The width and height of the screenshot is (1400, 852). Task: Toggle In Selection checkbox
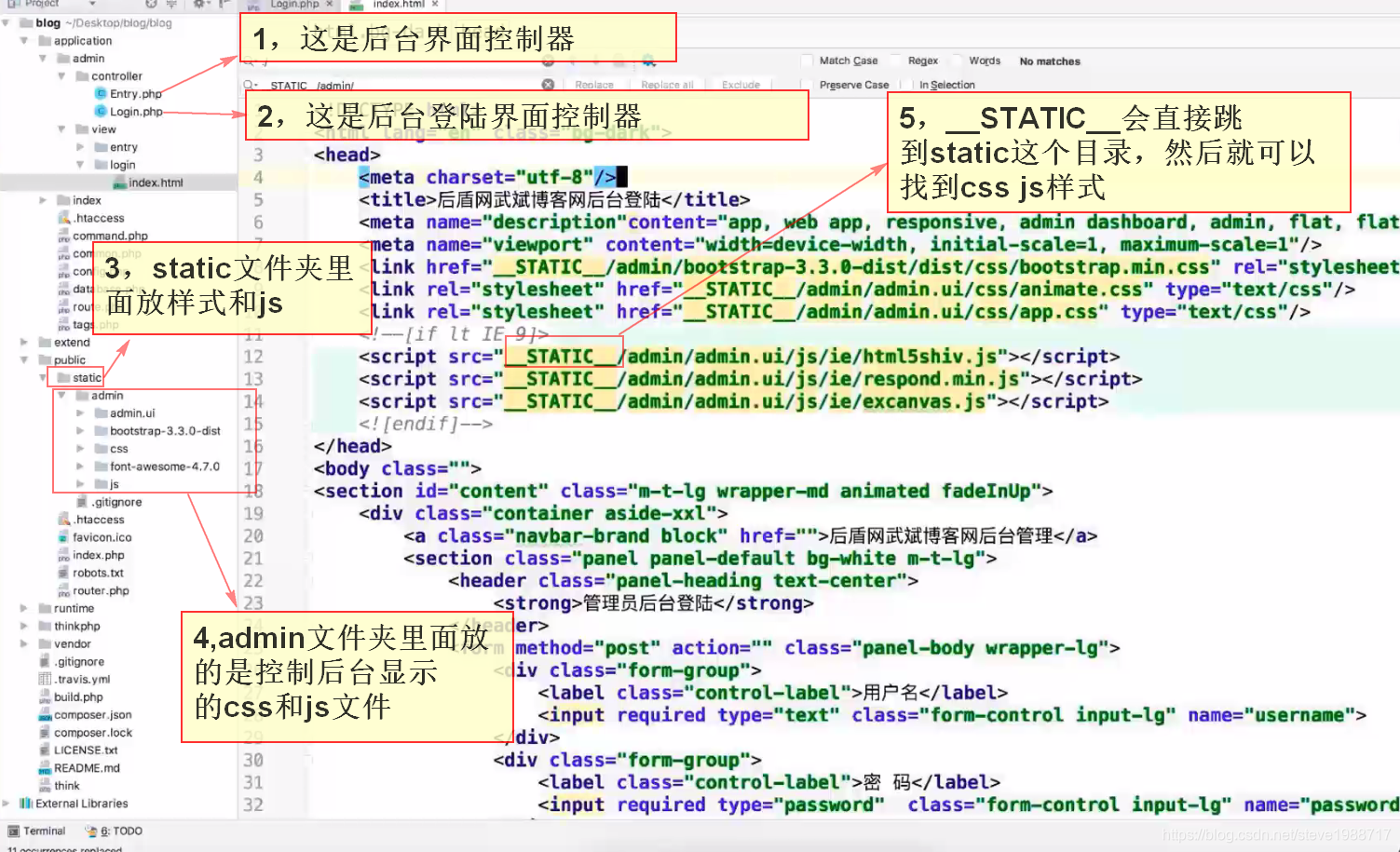[x=907, y=85]
